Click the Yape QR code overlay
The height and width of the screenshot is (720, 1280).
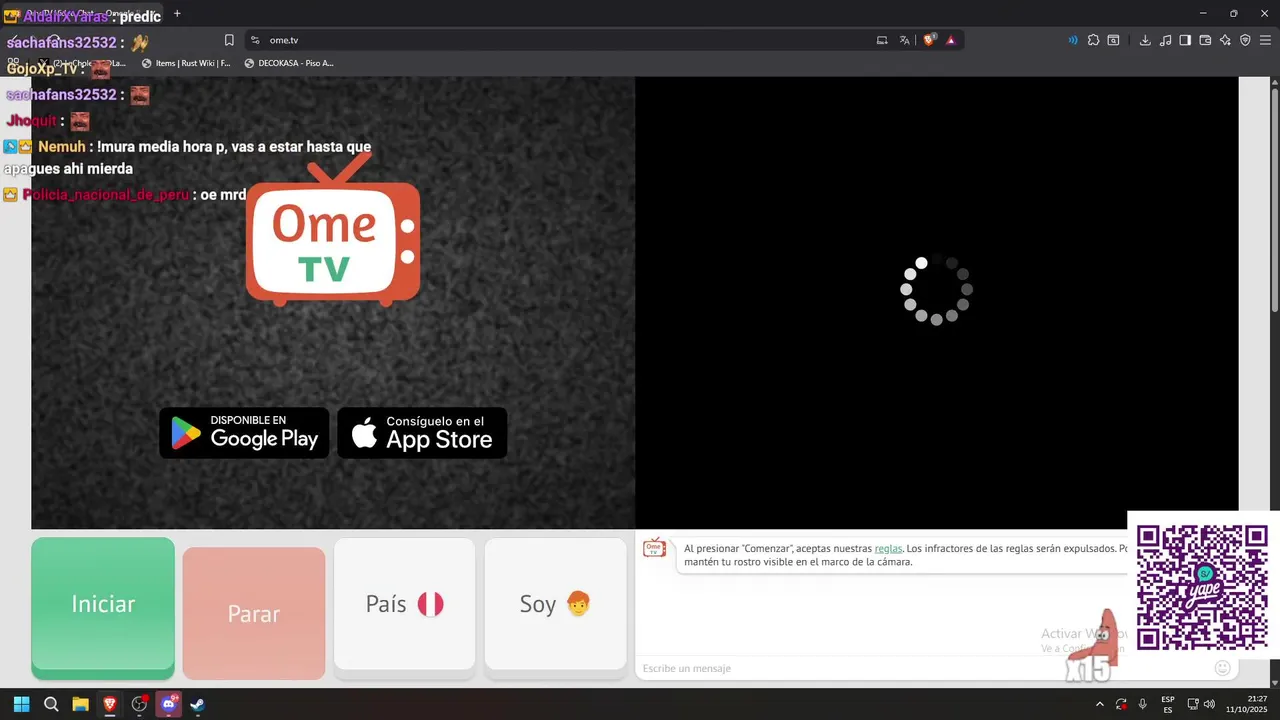click(1203, 587)
